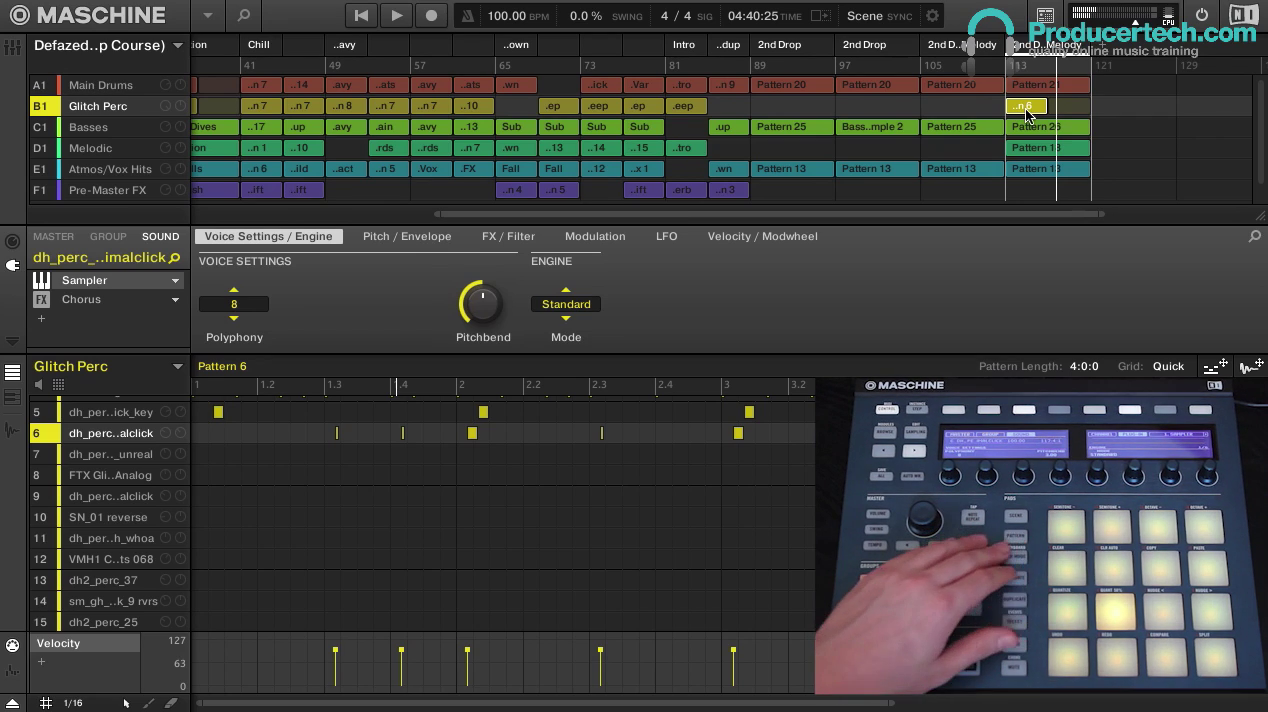1268x712 pixels.
Task: Arm recording with the Record button
Action: tap(431, 16)
